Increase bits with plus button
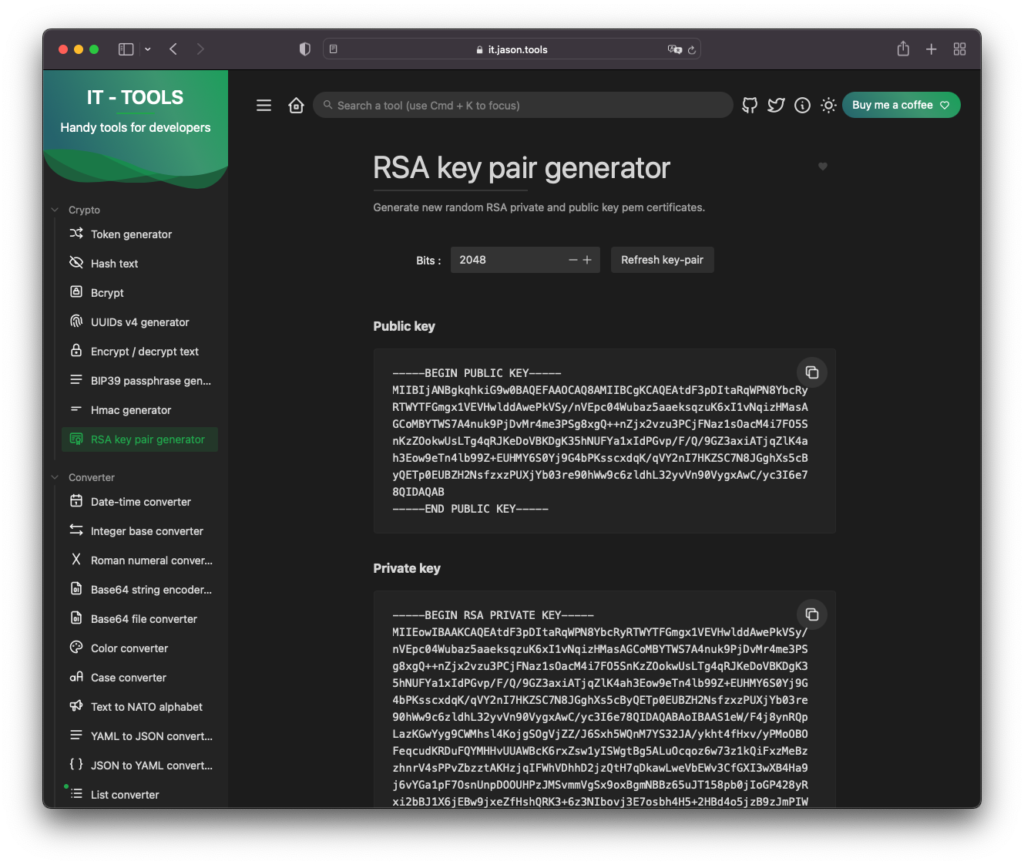The height and width of the screenshot is (865, 1024). 587,260
